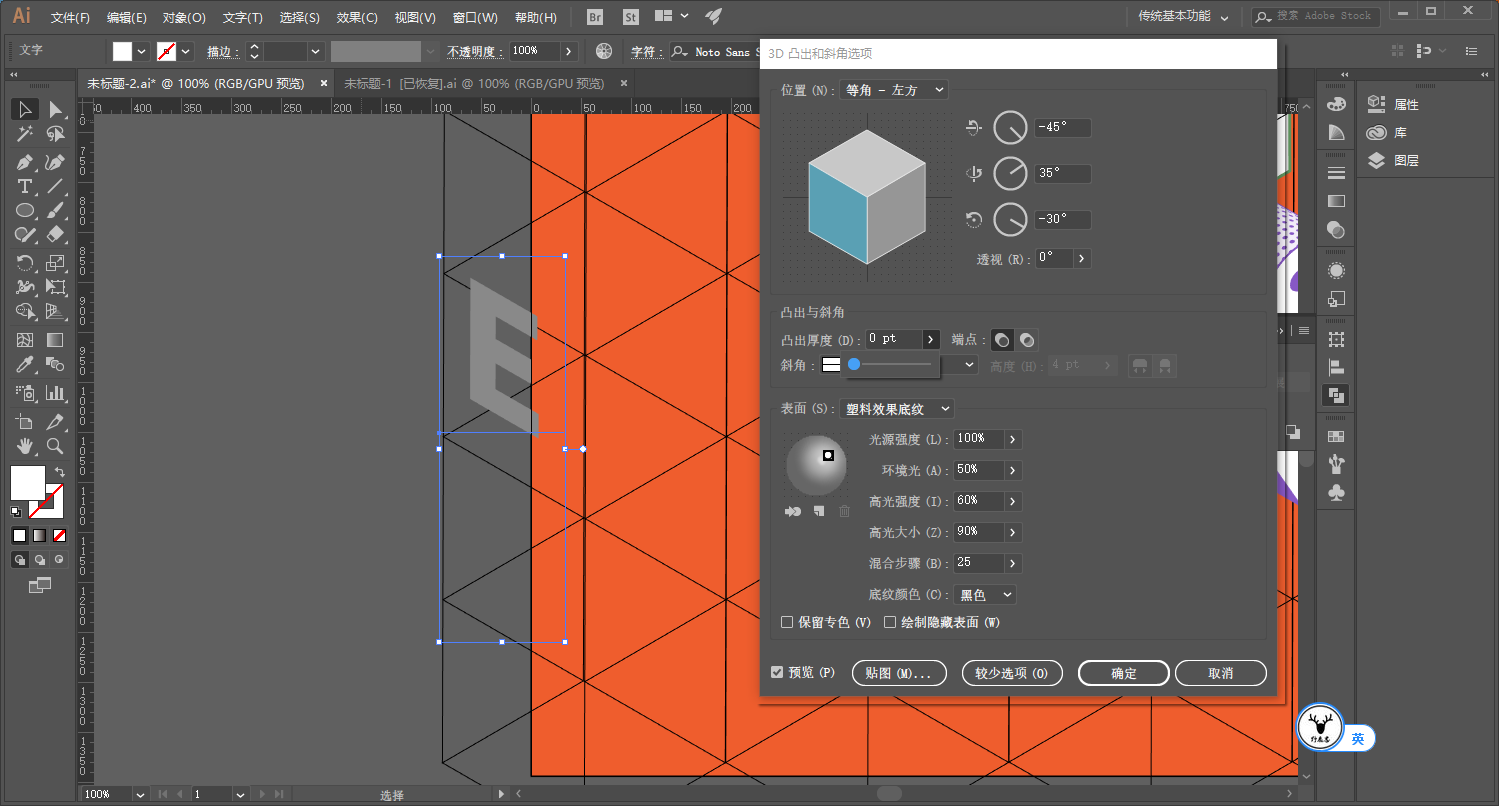Enable the 绘制隐藏表面 (W) checkbox
Image resolution: width=1499 pixels, height=806 pixels.
890,622
